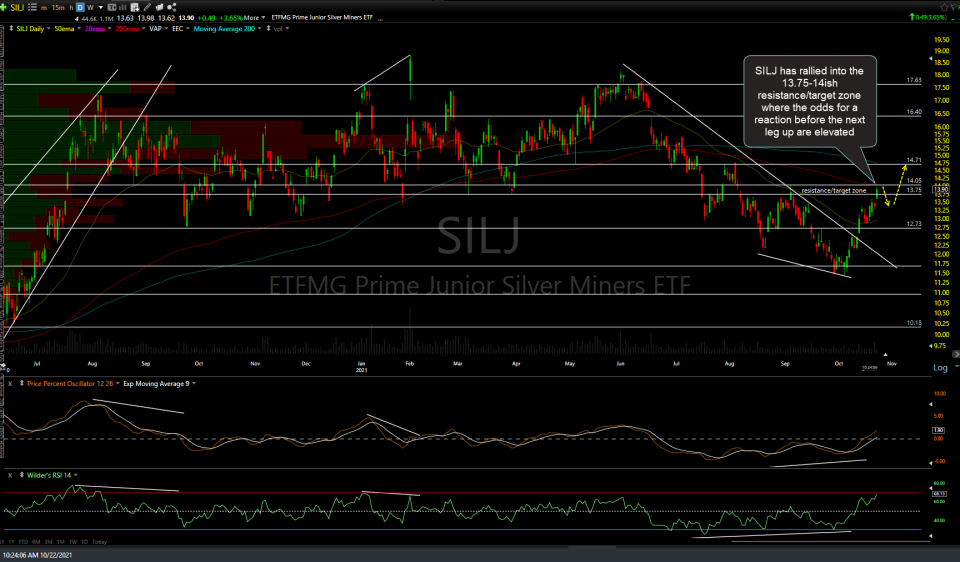Click the share chart icon
This screenshot has height=562, width=960.
171,7
